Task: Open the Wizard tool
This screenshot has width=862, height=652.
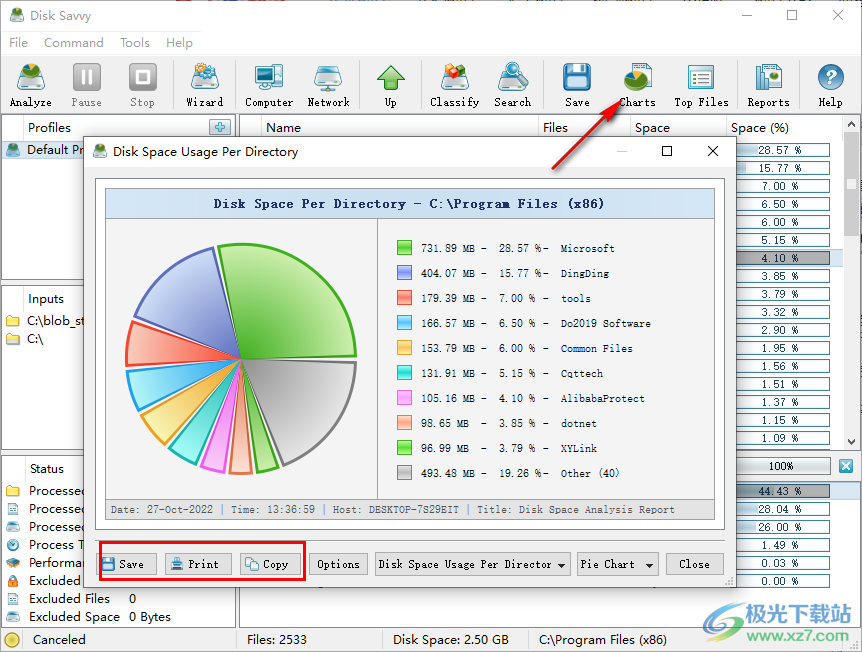Action: click(205, 85)
